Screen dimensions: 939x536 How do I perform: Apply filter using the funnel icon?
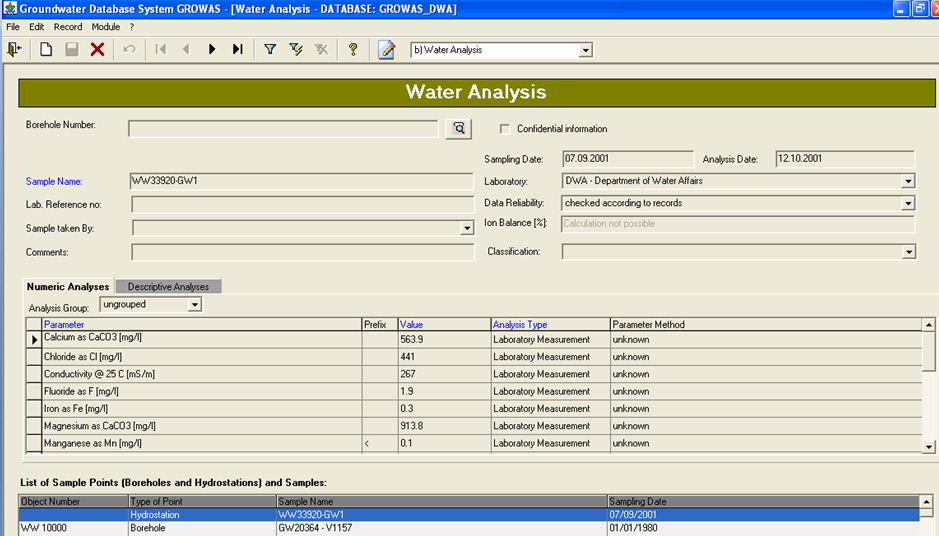pyautogui.click(x=270, y=49)
